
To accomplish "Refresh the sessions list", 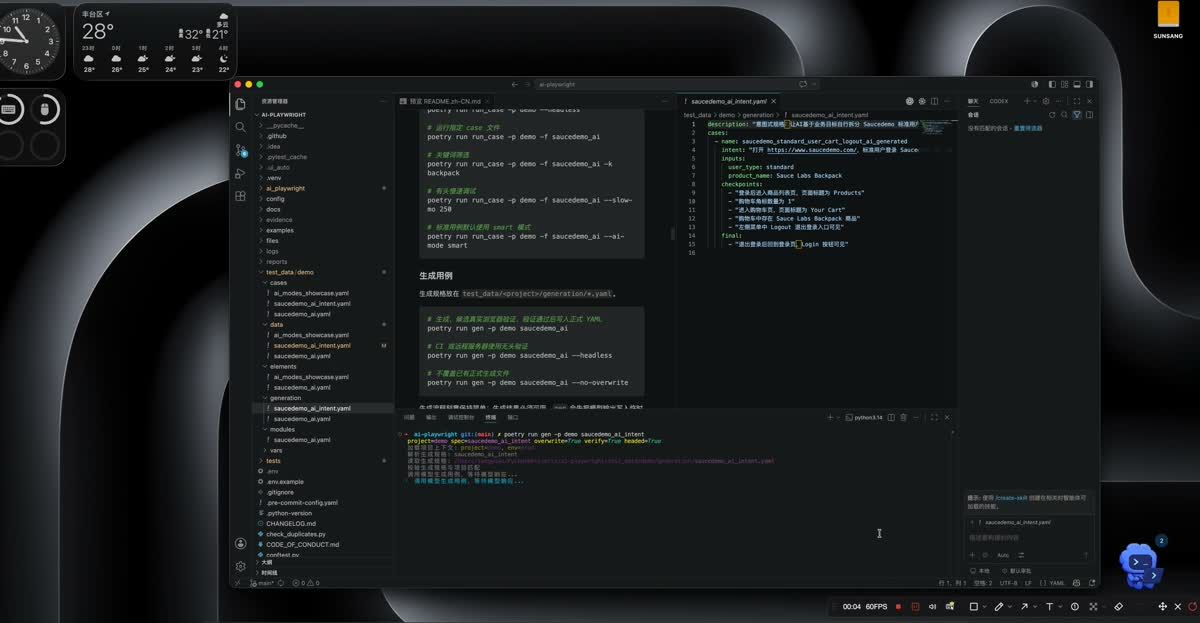I will [1052, 115].
